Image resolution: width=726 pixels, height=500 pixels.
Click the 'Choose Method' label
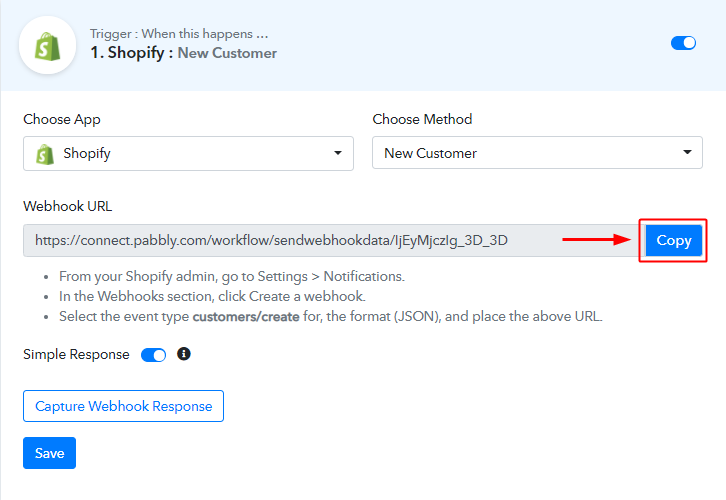coord(422,119)
